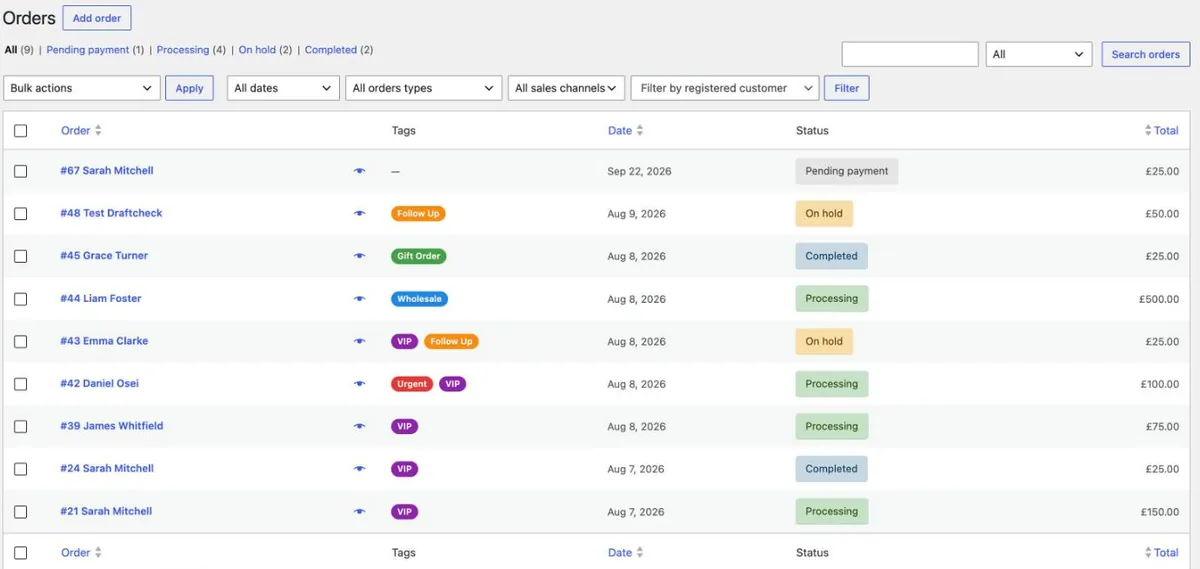
Task: Preview order #44 Liam Foster eye icon
Action: (x=360, y=299)
